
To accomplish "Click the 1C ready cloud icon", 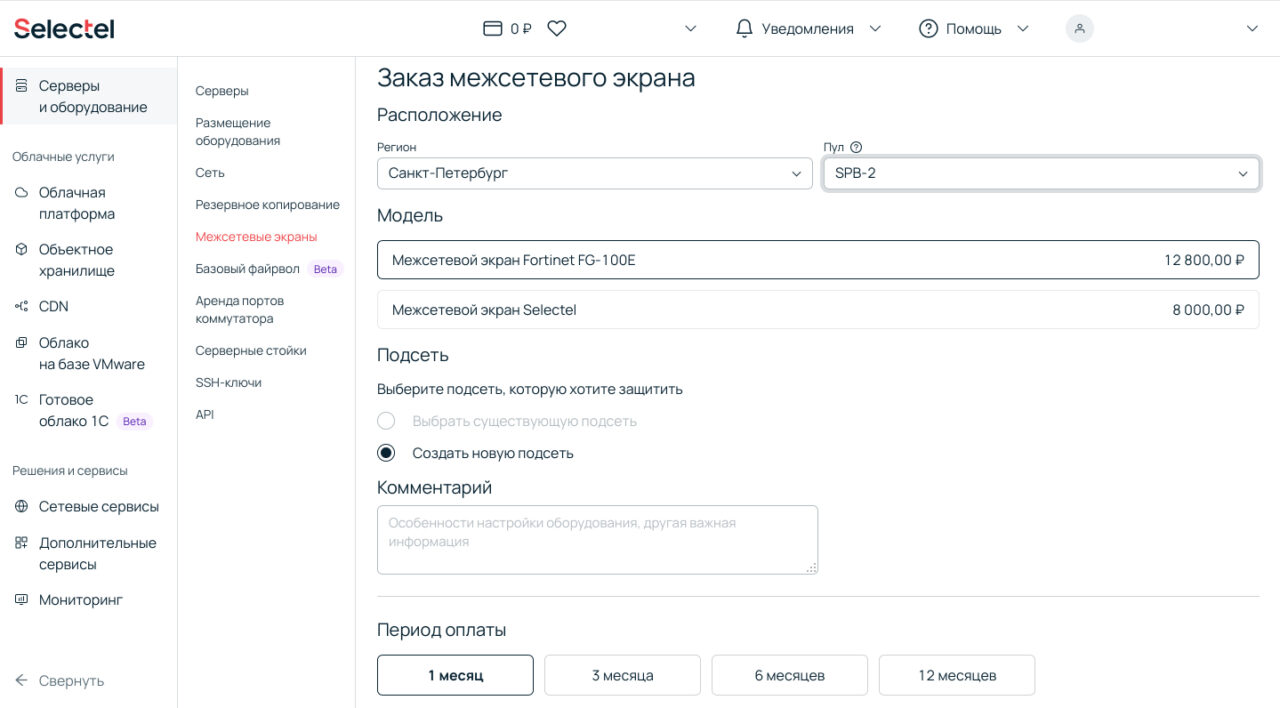I will pos(21,400).
